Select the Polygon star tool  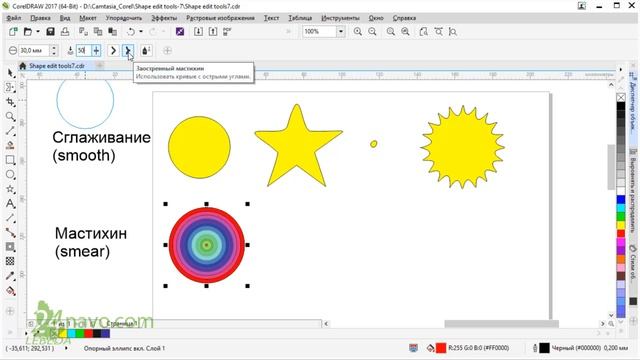pos(11,189)
